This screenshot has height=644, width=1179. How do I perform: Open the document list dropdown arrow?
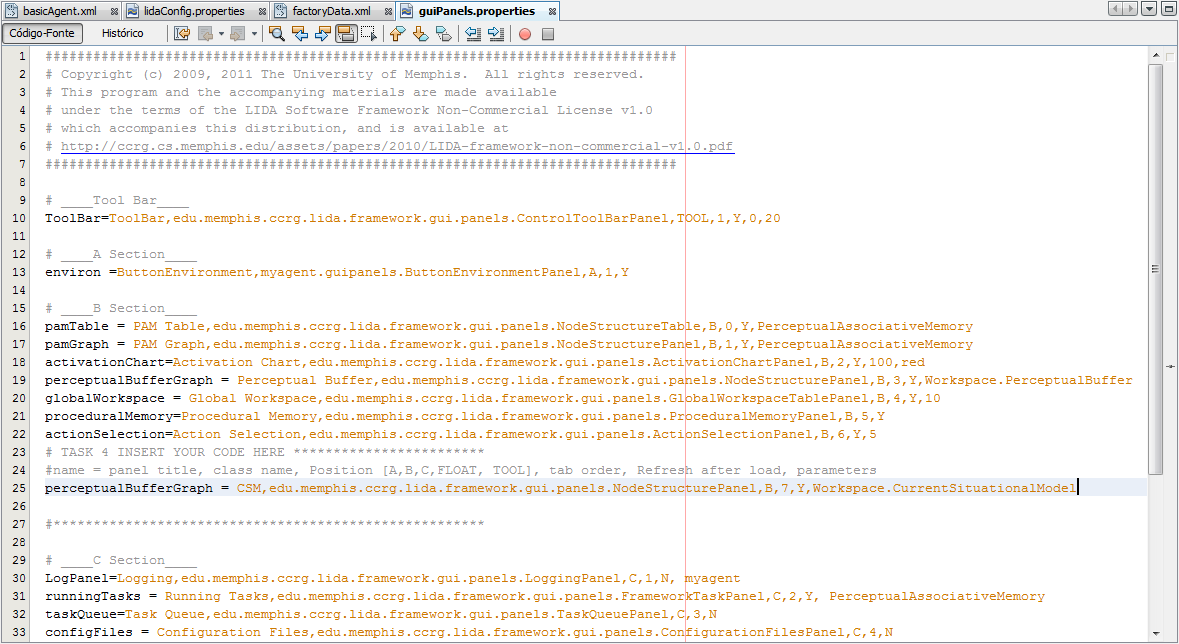click(x=1150, y=9)
